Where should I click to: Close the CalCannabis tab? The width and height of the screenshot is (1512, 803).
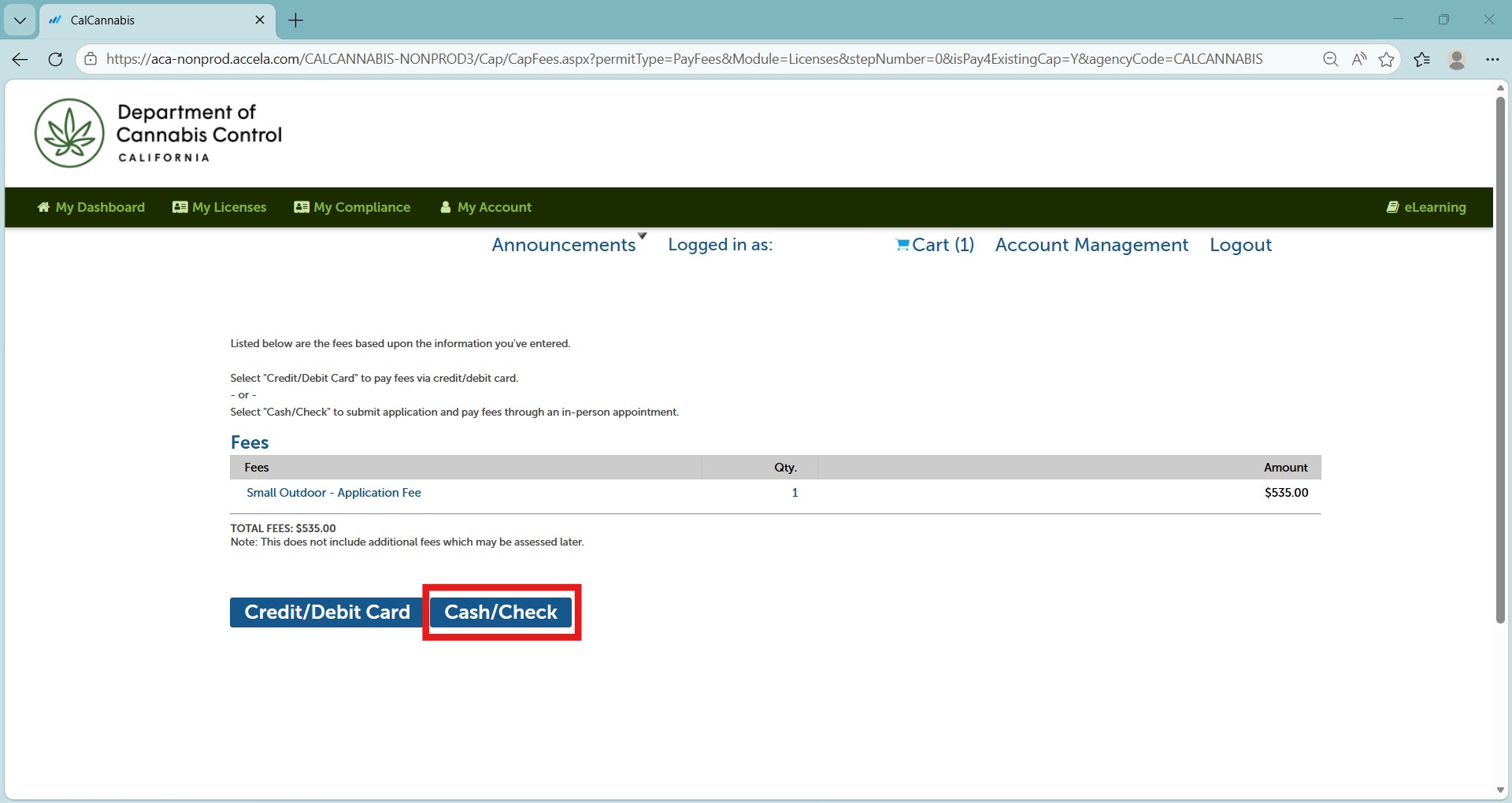pos(260,20)
